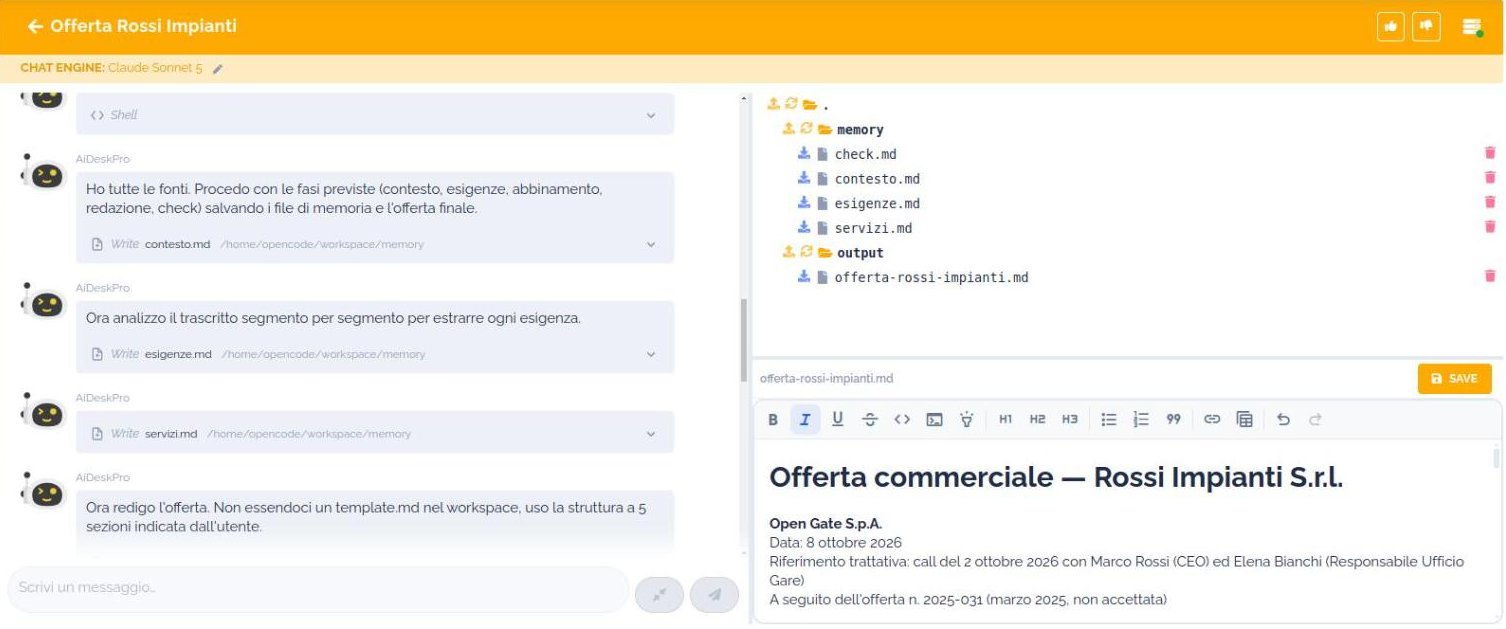Viewport: 1506px width, 629px height.
Task: Click the editor document scrollbar
Action: point(1496,458)
